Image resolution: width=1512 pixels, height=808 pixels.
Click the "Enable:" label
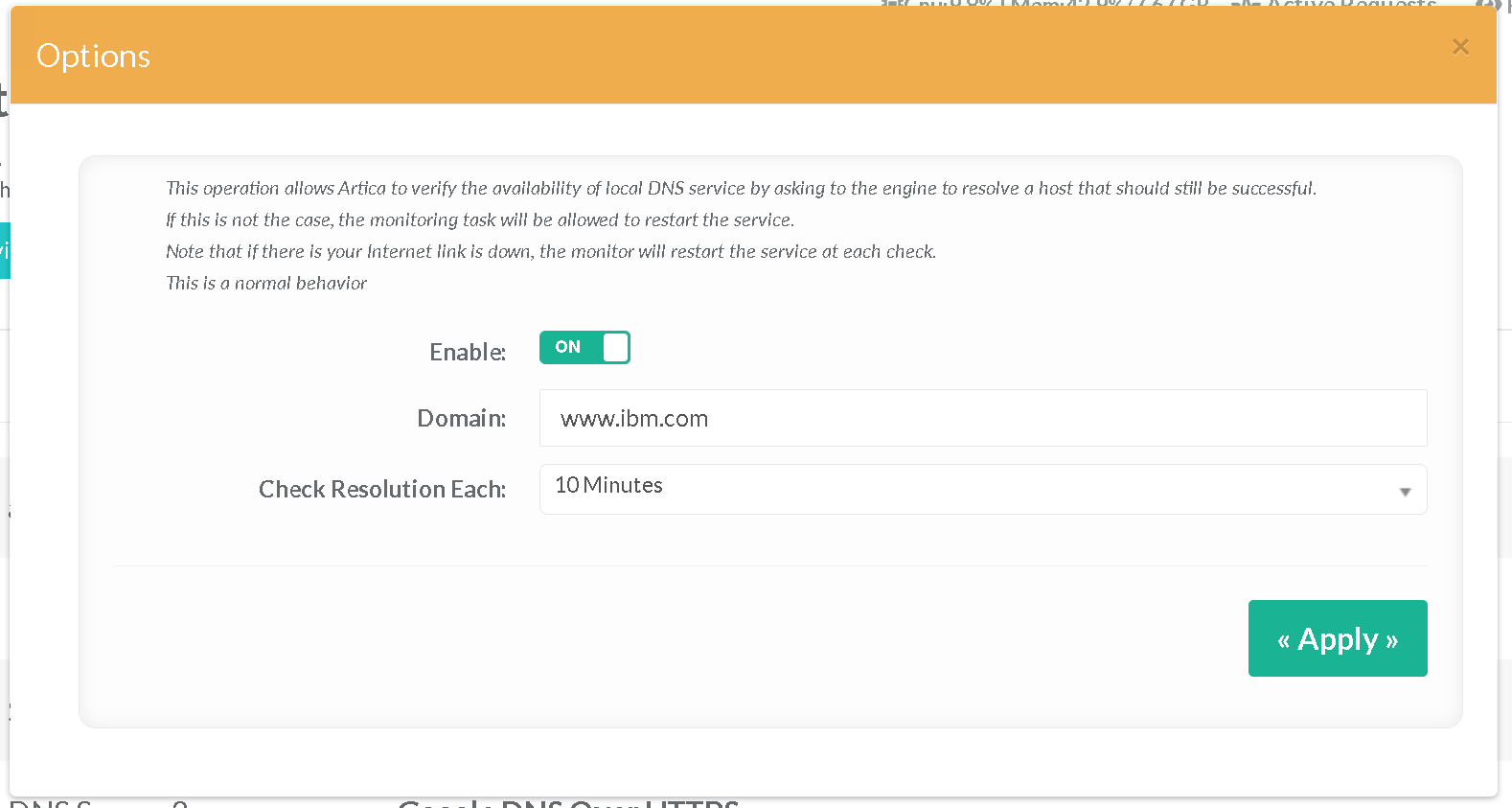(467, 352)
